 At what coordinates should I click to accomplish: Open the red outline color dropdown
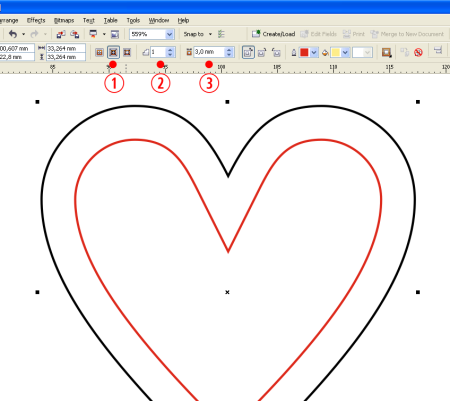coord(314,52)
